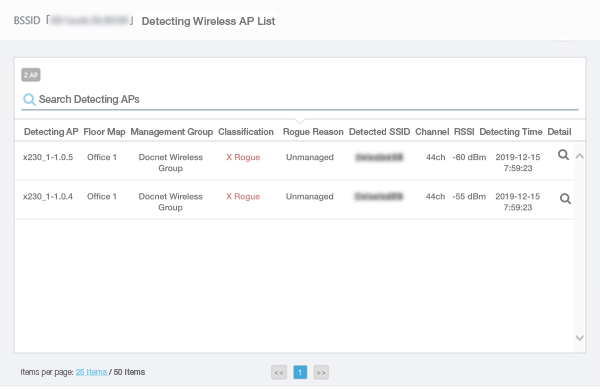Click scroll up arrow in list scrollbar
Viewport: 600px width, 389px height.
pyautogui.click(x=580, y=156)
